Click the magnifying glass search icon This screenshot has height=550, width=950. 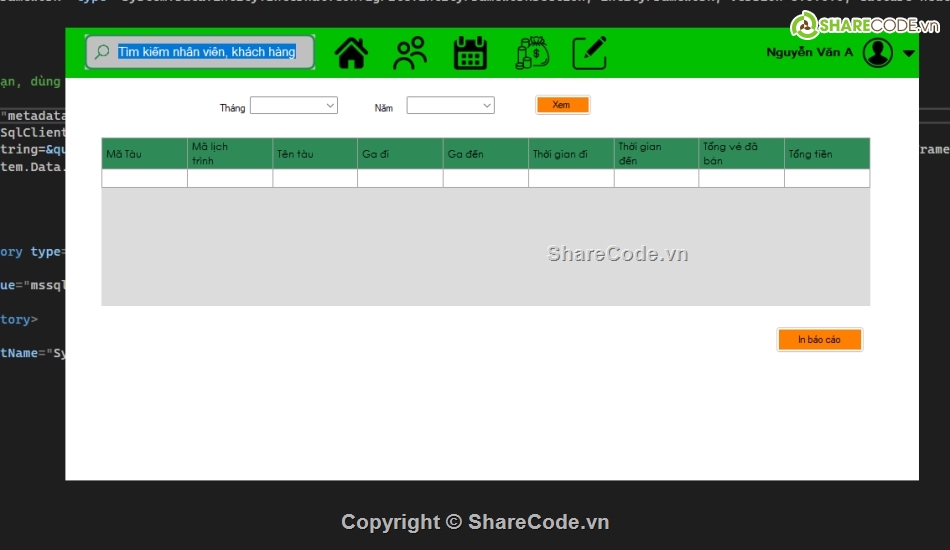point(102,52)
